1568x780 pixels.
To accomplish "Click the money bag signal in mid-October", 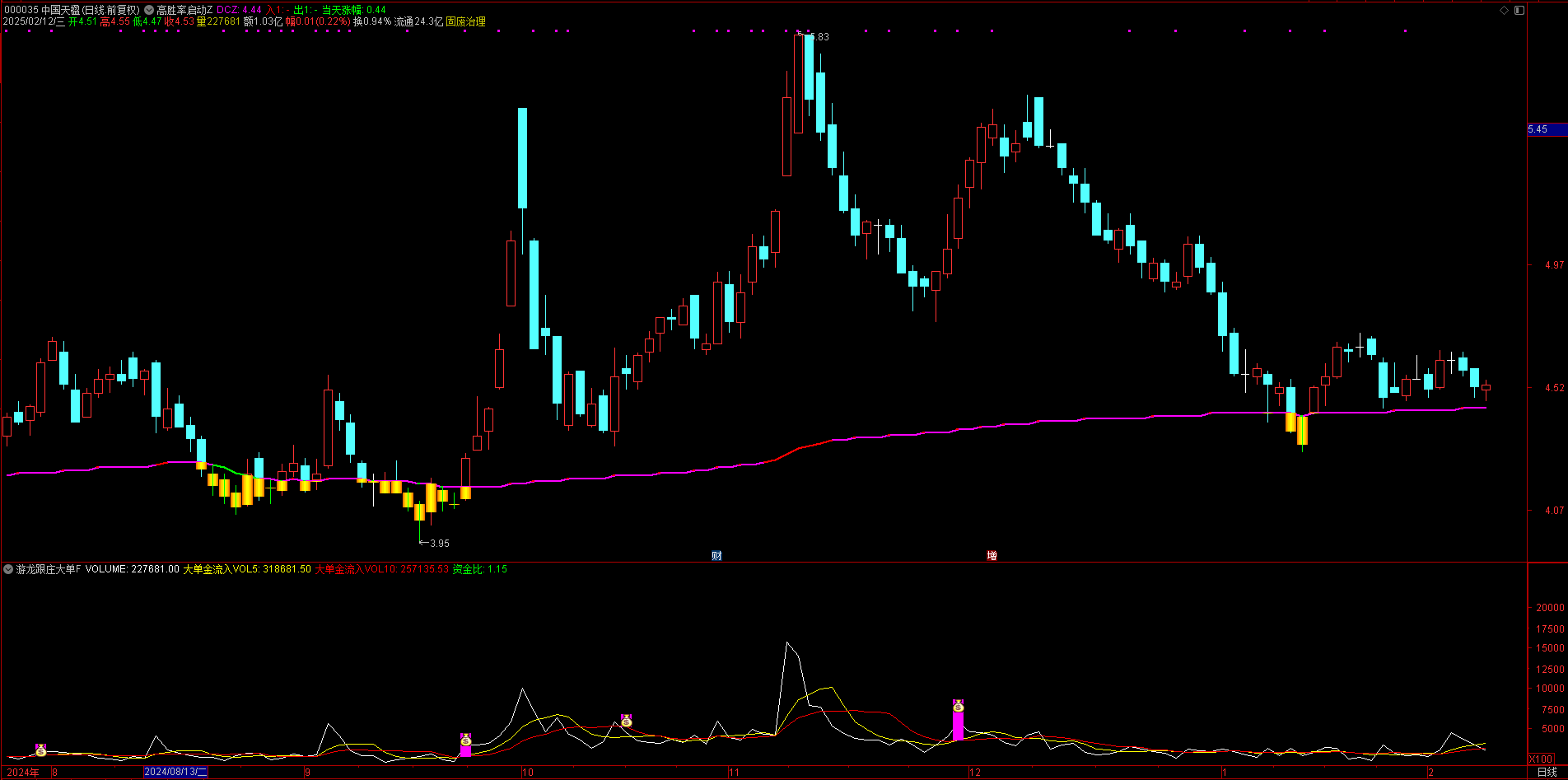I will pos(626,721).
